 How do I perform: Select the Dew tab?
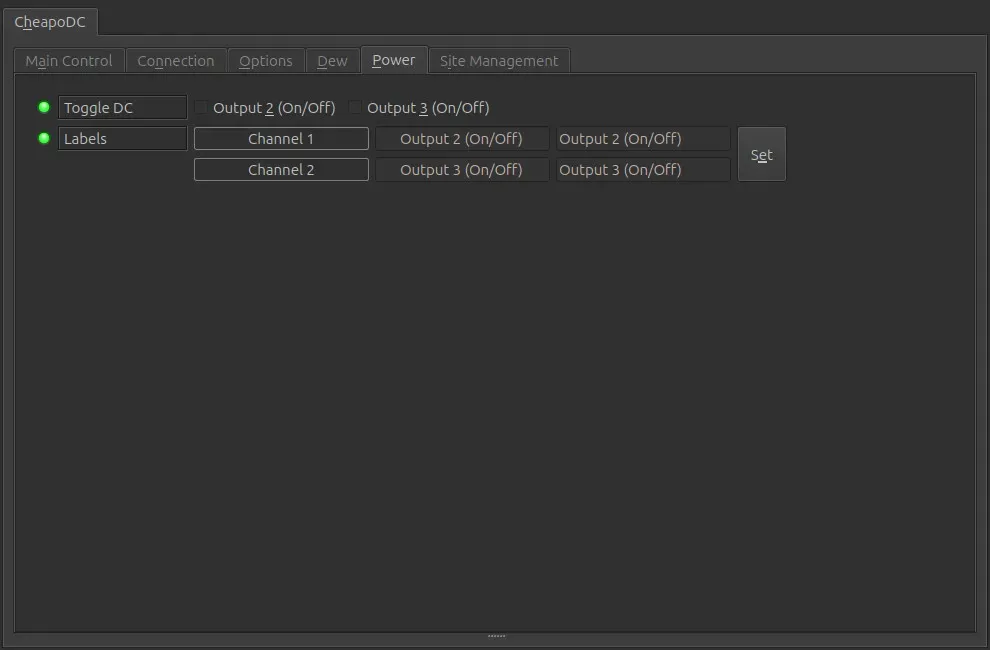[332, 61]
